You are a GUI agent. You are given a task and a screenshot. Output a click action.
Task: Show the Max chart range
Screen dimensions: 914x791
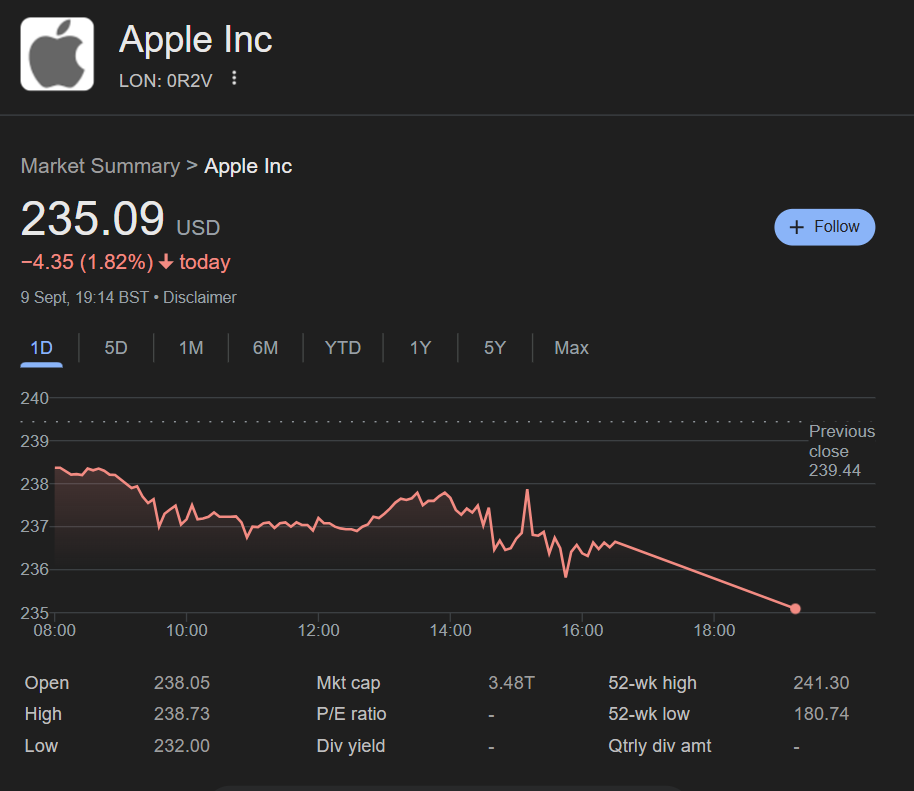571,348
